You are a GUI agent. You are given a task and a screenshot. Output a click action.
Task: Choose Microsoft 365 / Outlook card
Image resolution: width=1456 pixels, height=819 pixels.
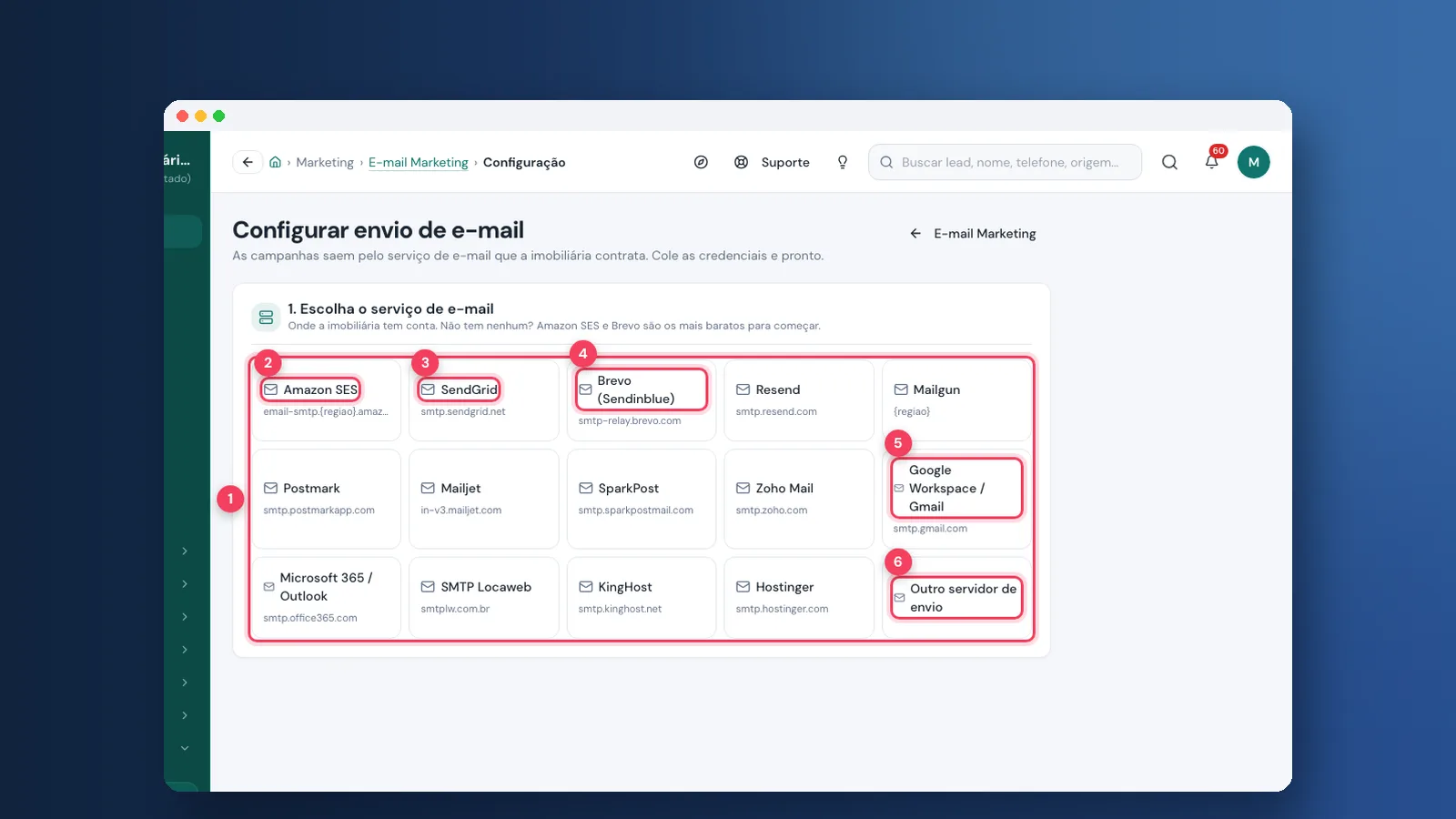[x=326, y=598]
